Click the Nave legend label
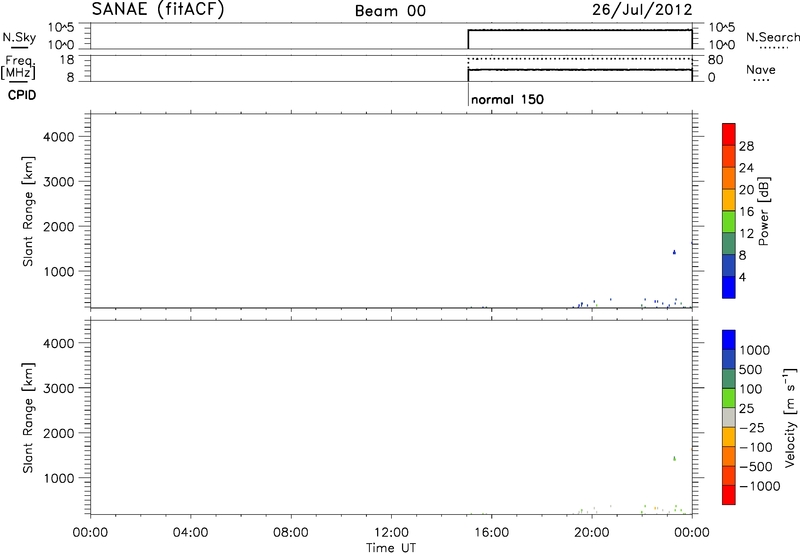The image size is (800, 554). click(x=761, y=69)
